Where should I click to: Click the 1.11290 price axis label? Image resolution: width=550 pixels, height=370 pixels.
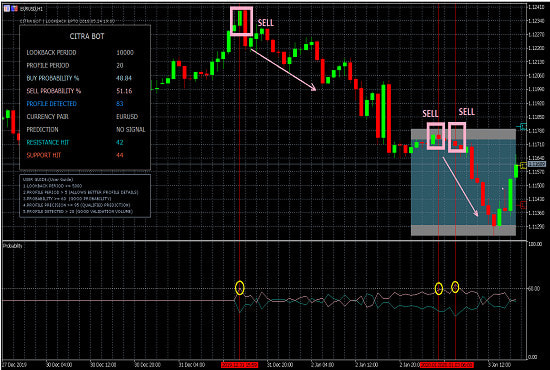536,227
